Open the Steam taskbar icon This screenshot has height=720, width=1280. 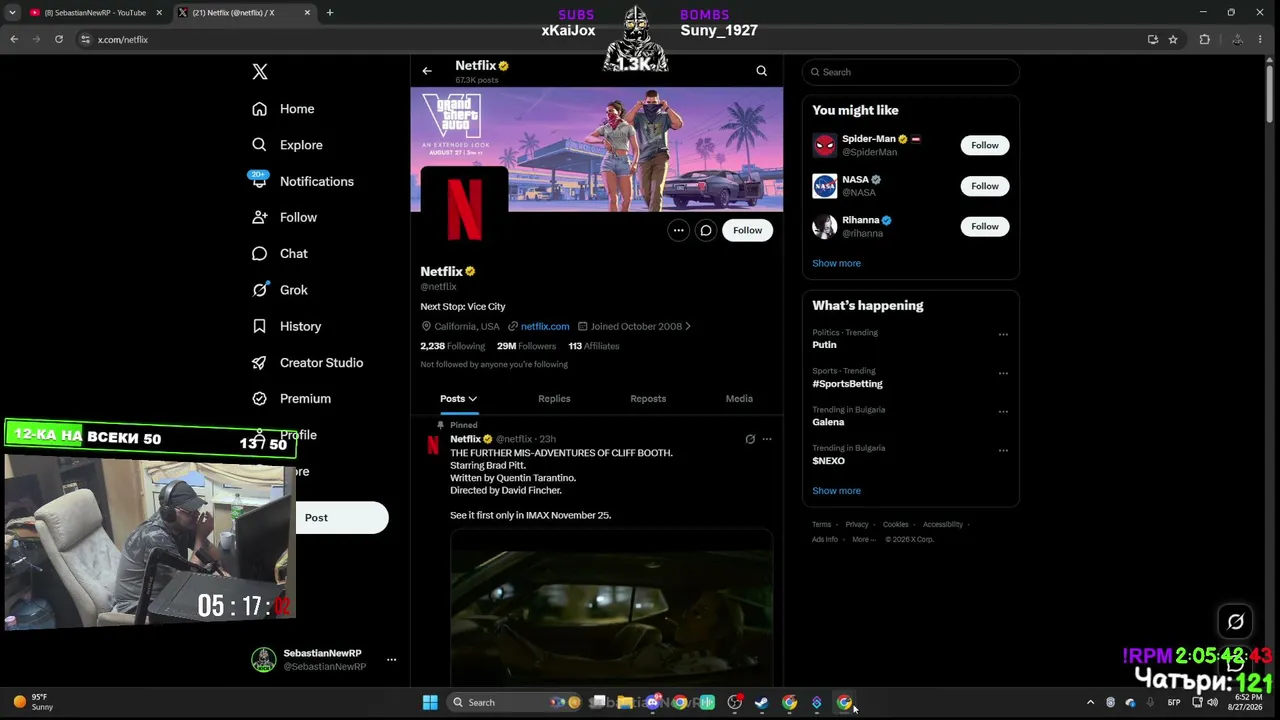(x=761, y=702)
